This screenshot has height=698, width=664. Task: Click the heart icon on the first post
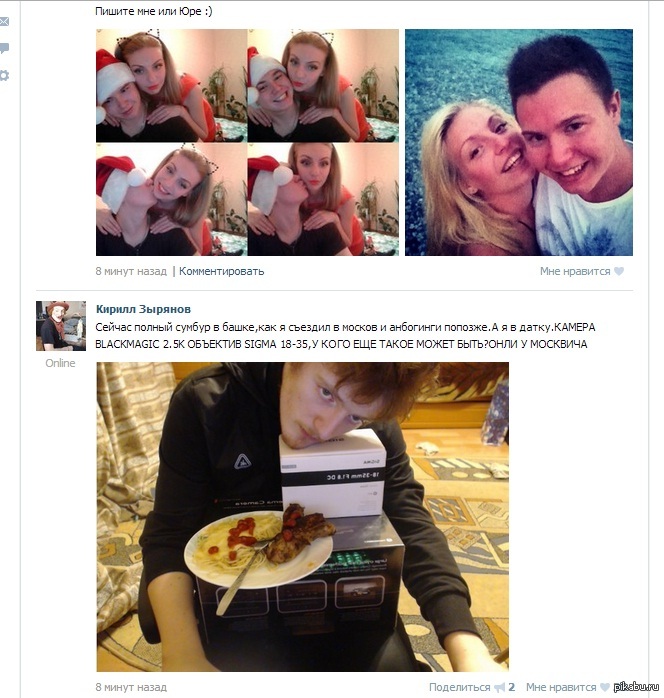[619, 271]
